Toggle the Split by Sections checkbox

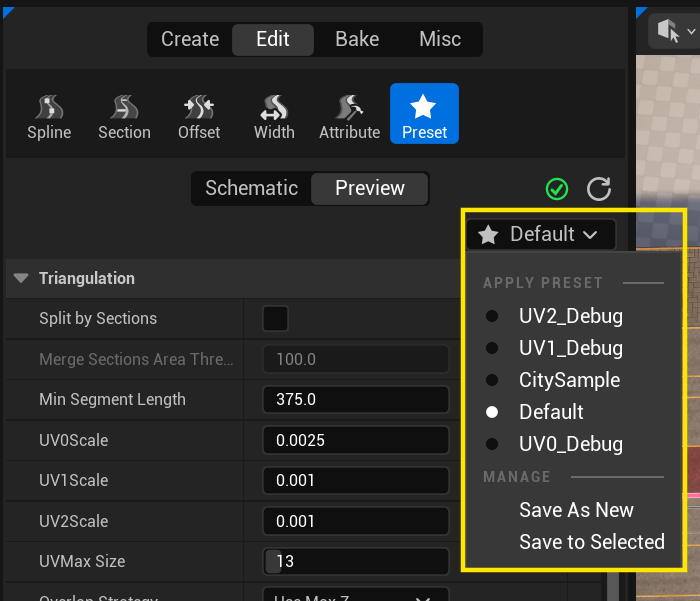pos(275,318)
